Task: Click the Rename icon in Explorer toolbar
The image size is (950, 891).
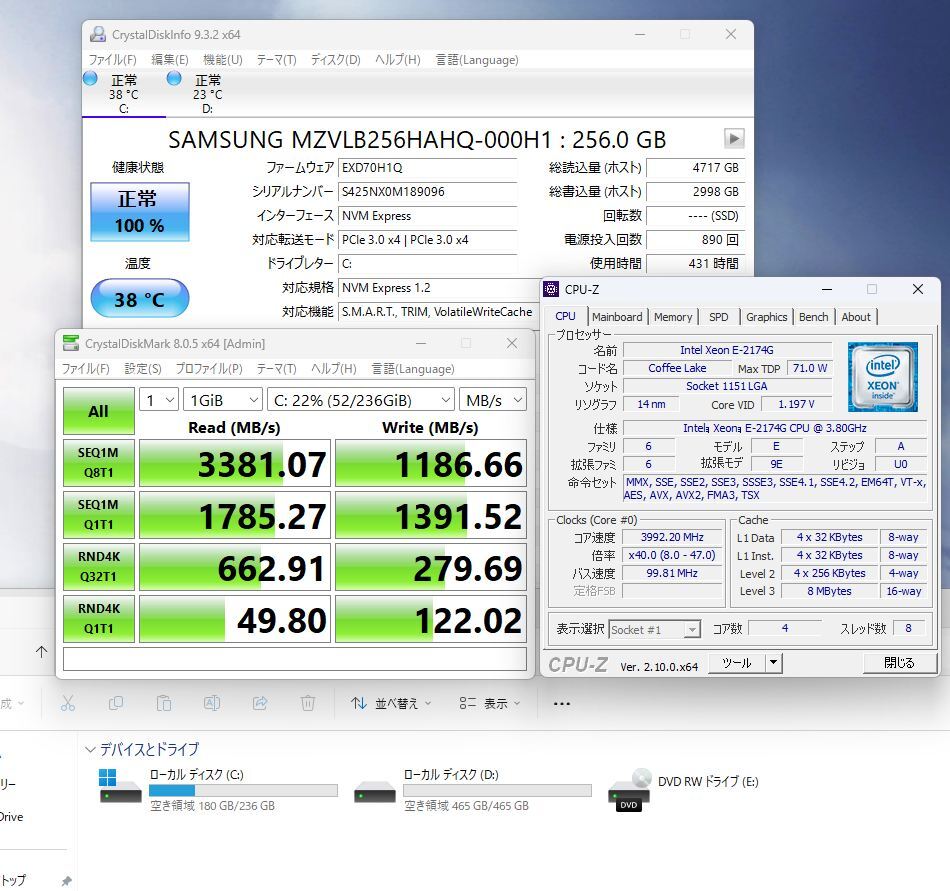Action: (211, 703)
